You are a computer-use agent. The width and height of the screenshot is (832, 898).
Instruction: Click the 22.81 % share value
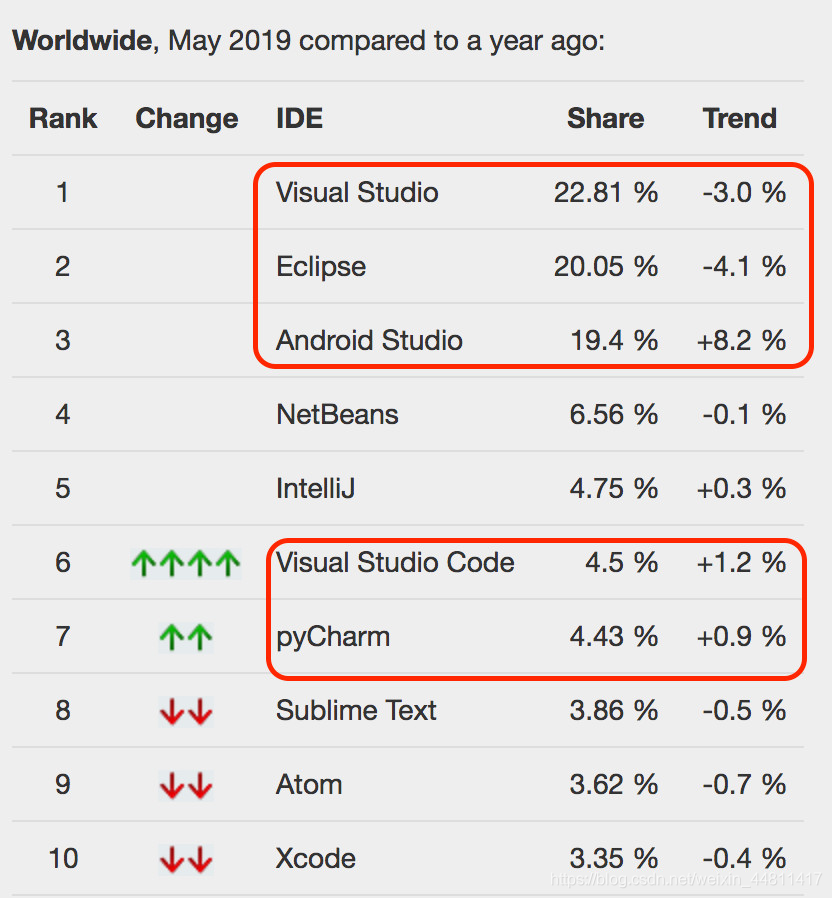tap(606, 192)
